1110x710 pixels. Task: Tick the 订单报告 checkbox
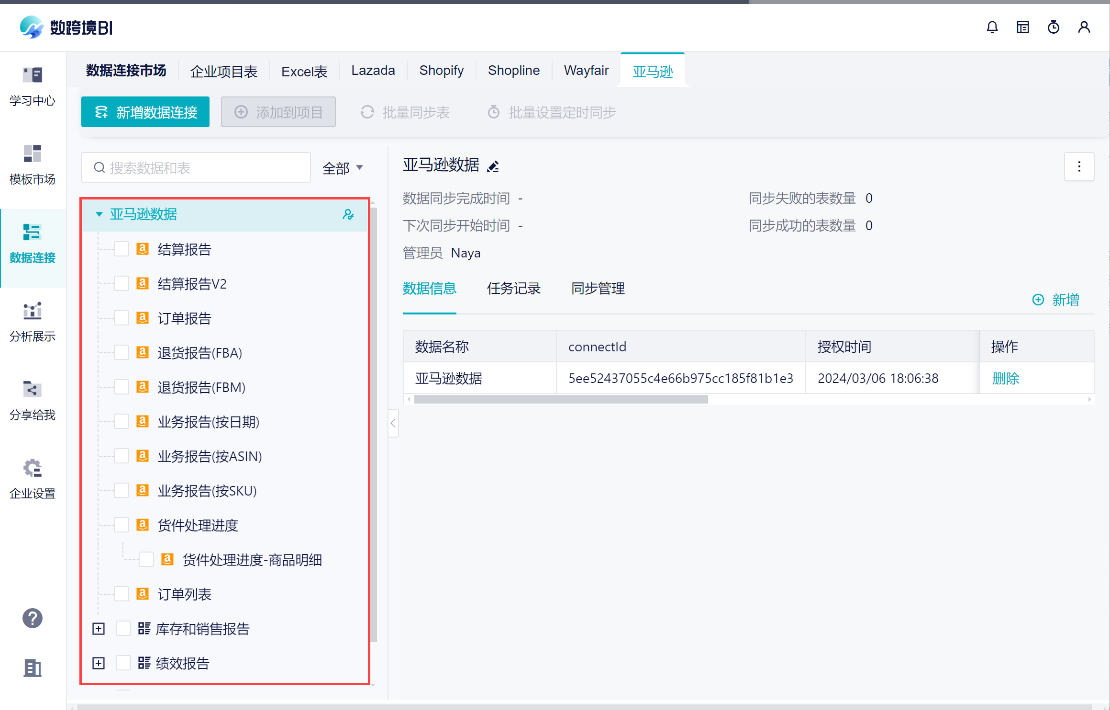122,318
